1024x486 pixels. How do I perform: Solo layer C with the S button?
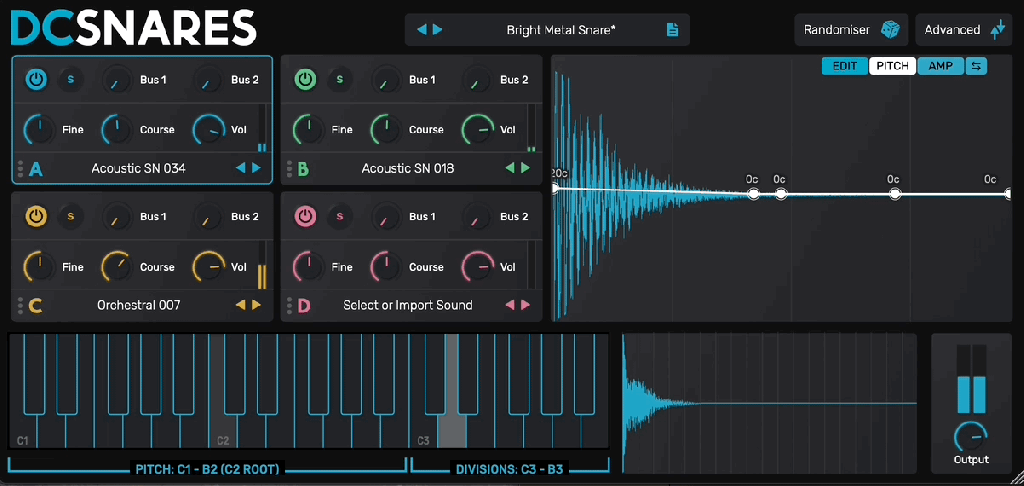point(70,216)
